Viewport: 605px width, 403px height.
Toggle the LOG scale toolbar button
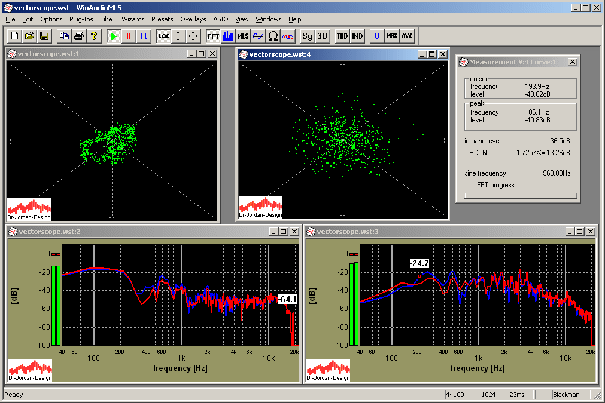[x=164, y=35]
